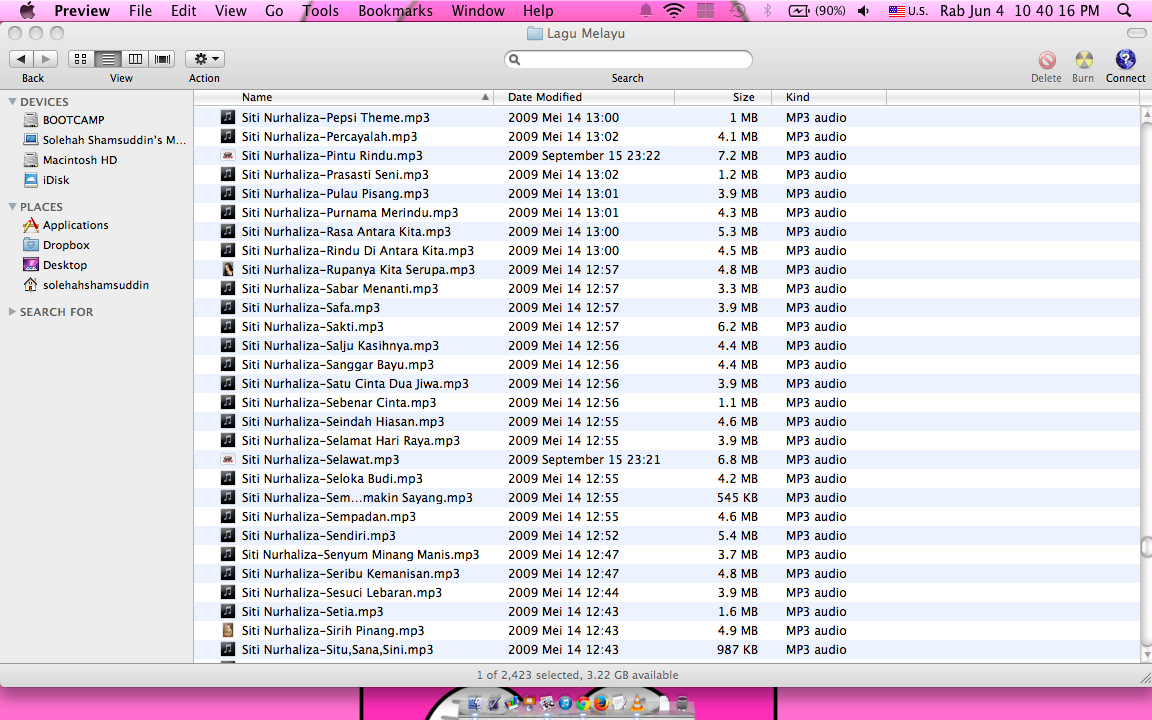The height and width of the screenshot is (720, 1152).
Task: Open the Preview application menu
Action: coord(82,10)
